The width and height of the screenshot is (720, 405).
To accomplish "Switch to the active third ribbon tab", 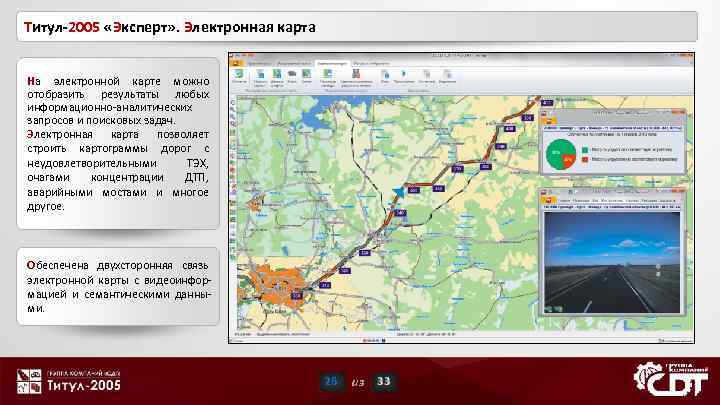I will pos(332,63).
